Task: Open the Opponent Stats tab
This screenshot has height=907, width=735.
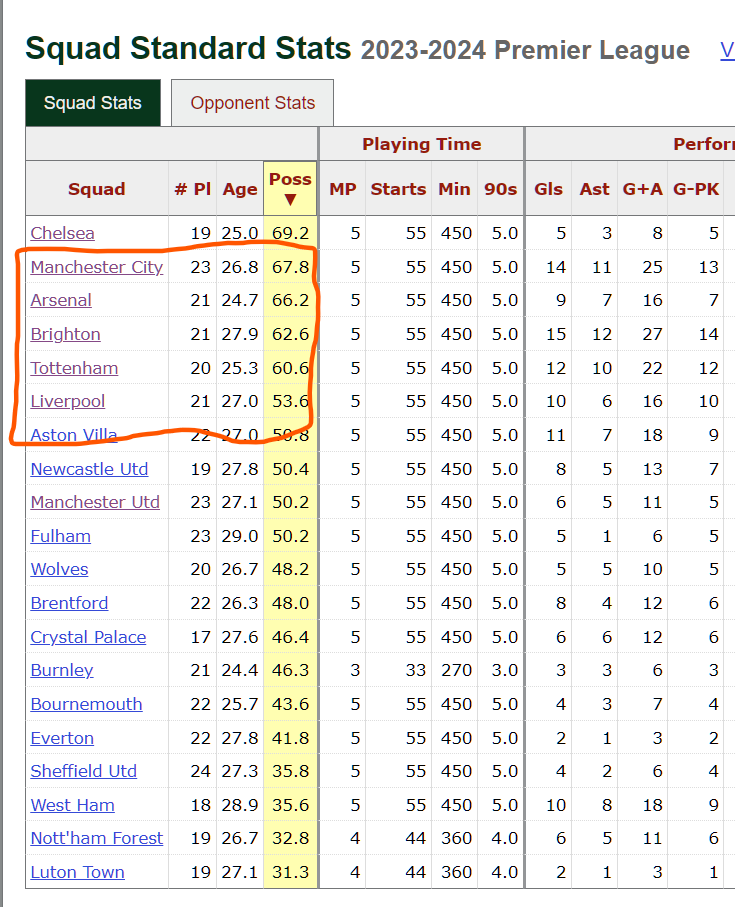Action: pyautogui.click(x=252, y=103)
